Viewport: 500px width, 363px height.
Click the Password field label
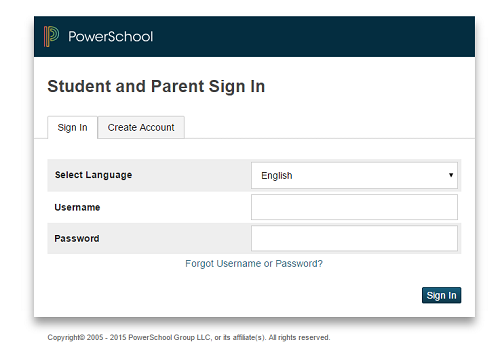77,239
